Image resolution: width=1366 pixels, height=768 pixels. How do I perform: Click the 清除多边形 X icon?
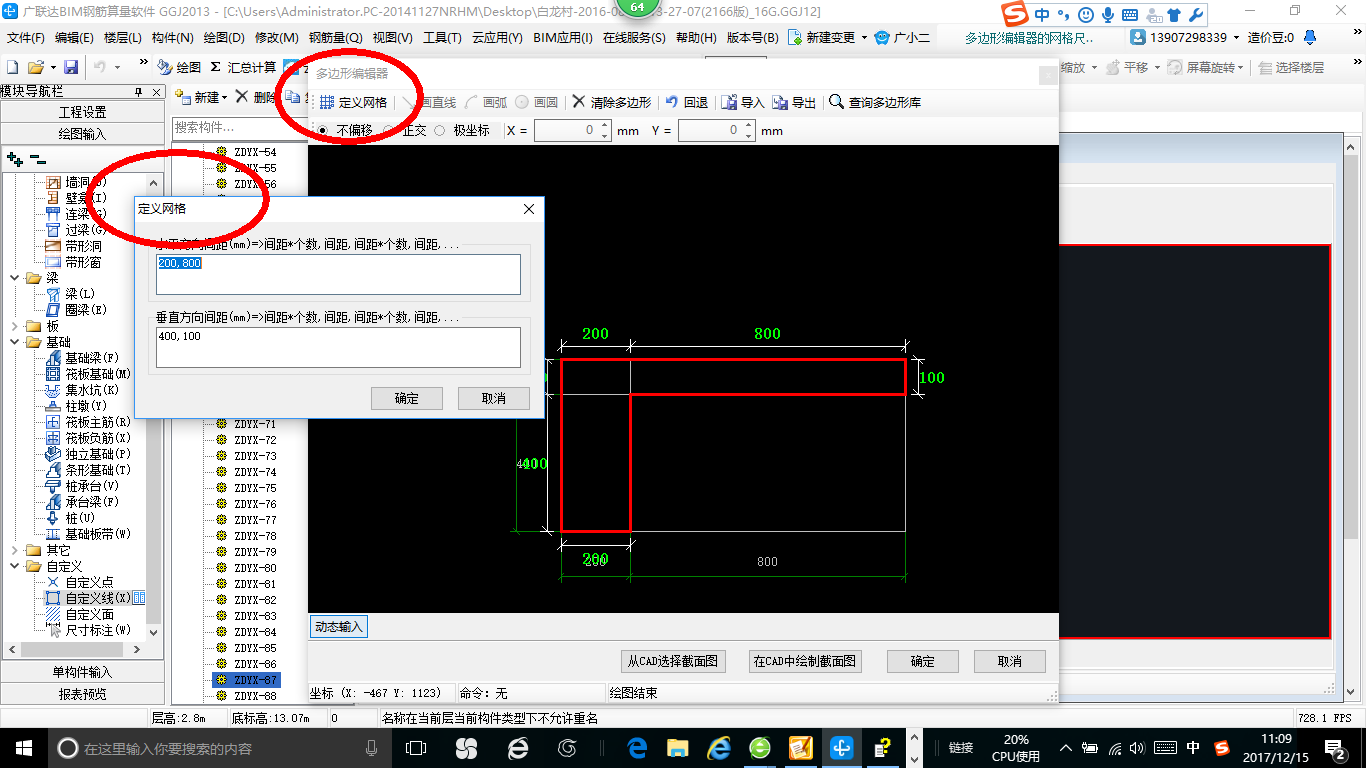coord(578,102)
